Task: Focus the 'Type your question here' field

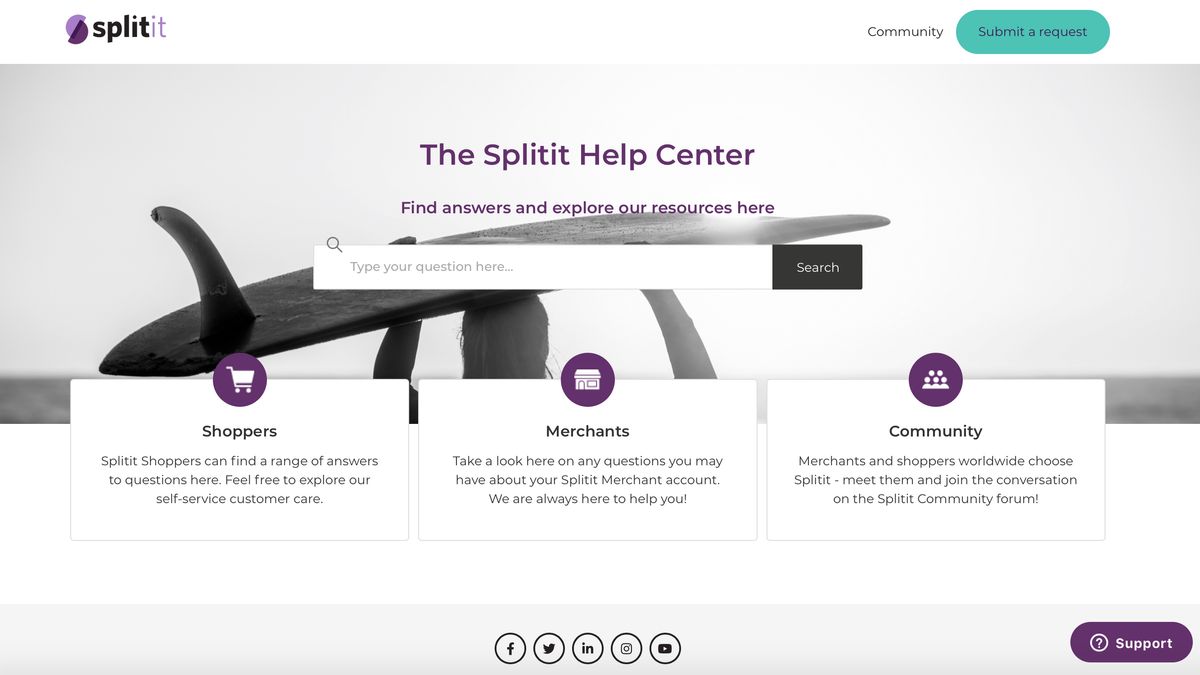Action: coord(543,267)
